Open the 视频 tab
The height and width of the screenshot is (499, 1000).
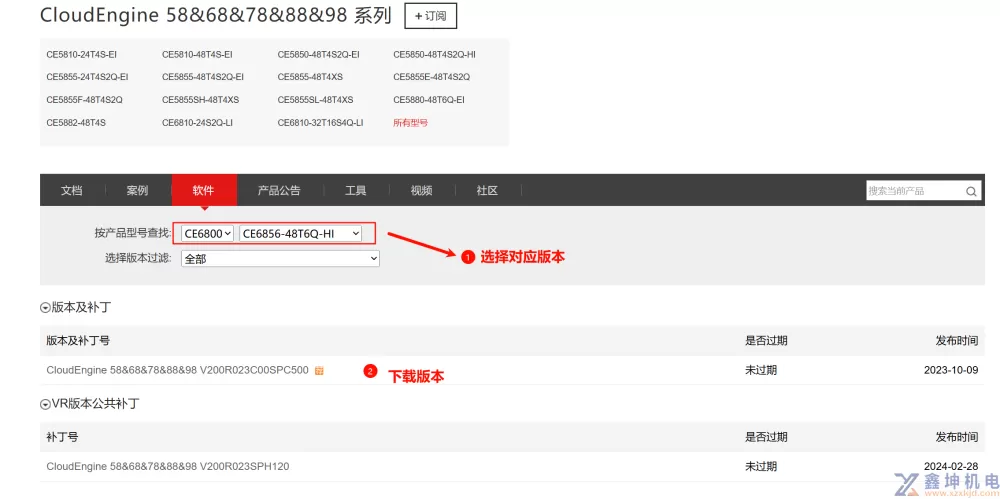click(421, 190)
